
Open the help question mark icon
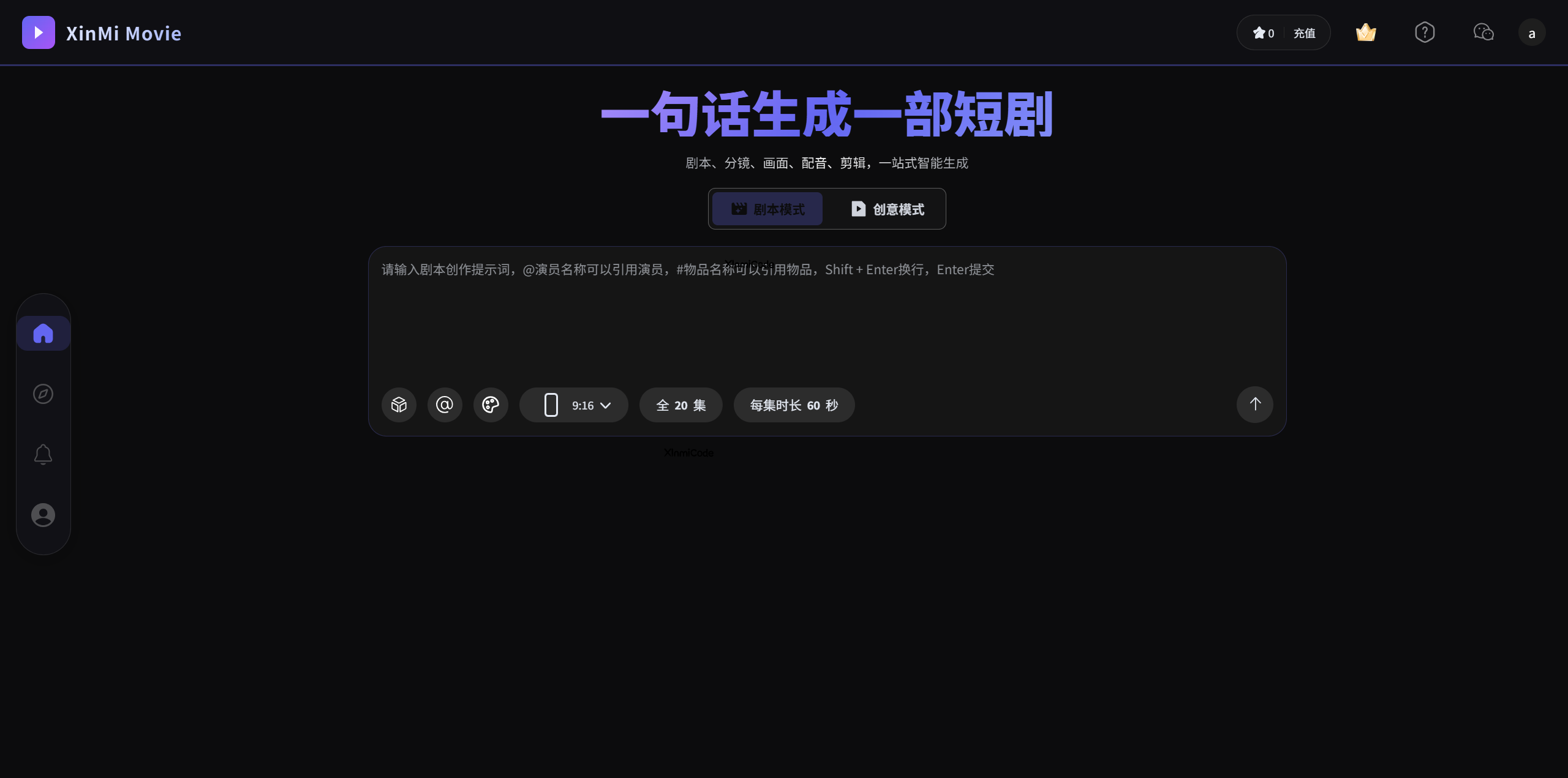pyautogui.click(x=1425, y=32)
